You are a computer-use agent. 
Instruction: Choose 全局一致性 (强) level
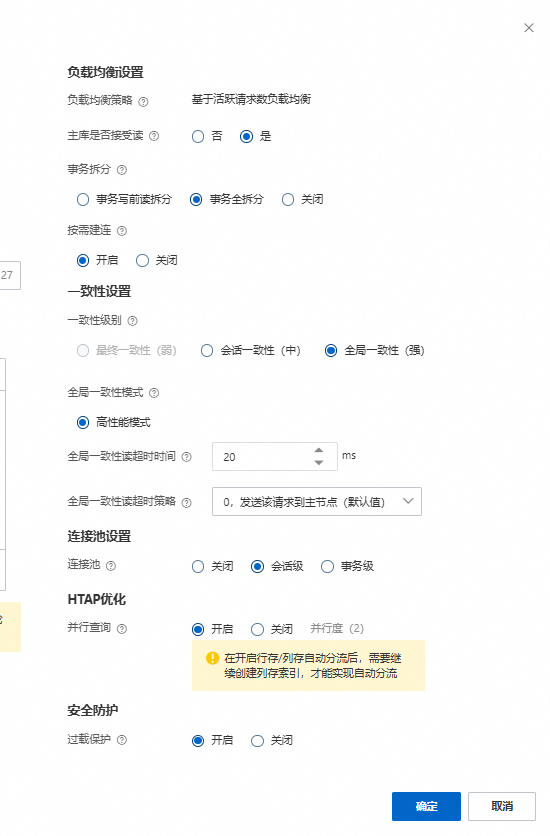click(331, 350)
